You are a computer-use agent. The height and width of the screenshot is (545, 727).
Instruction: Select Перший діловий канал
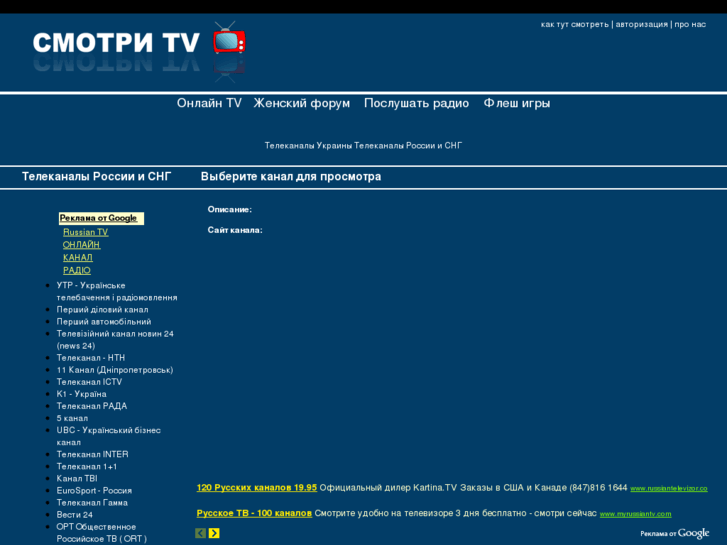(x=102, y=309)
